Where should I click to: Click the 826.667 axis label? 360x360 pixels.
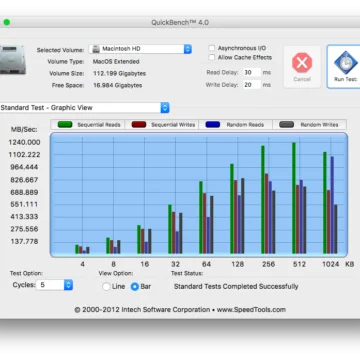point(24,180)
